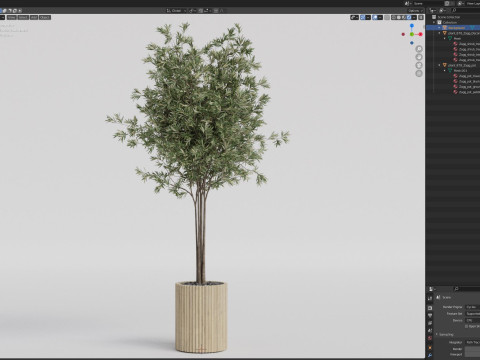This screenshot has height=360, width=480.
Task: Open the pivot point dropdown
Action: (x=192, y=11)
